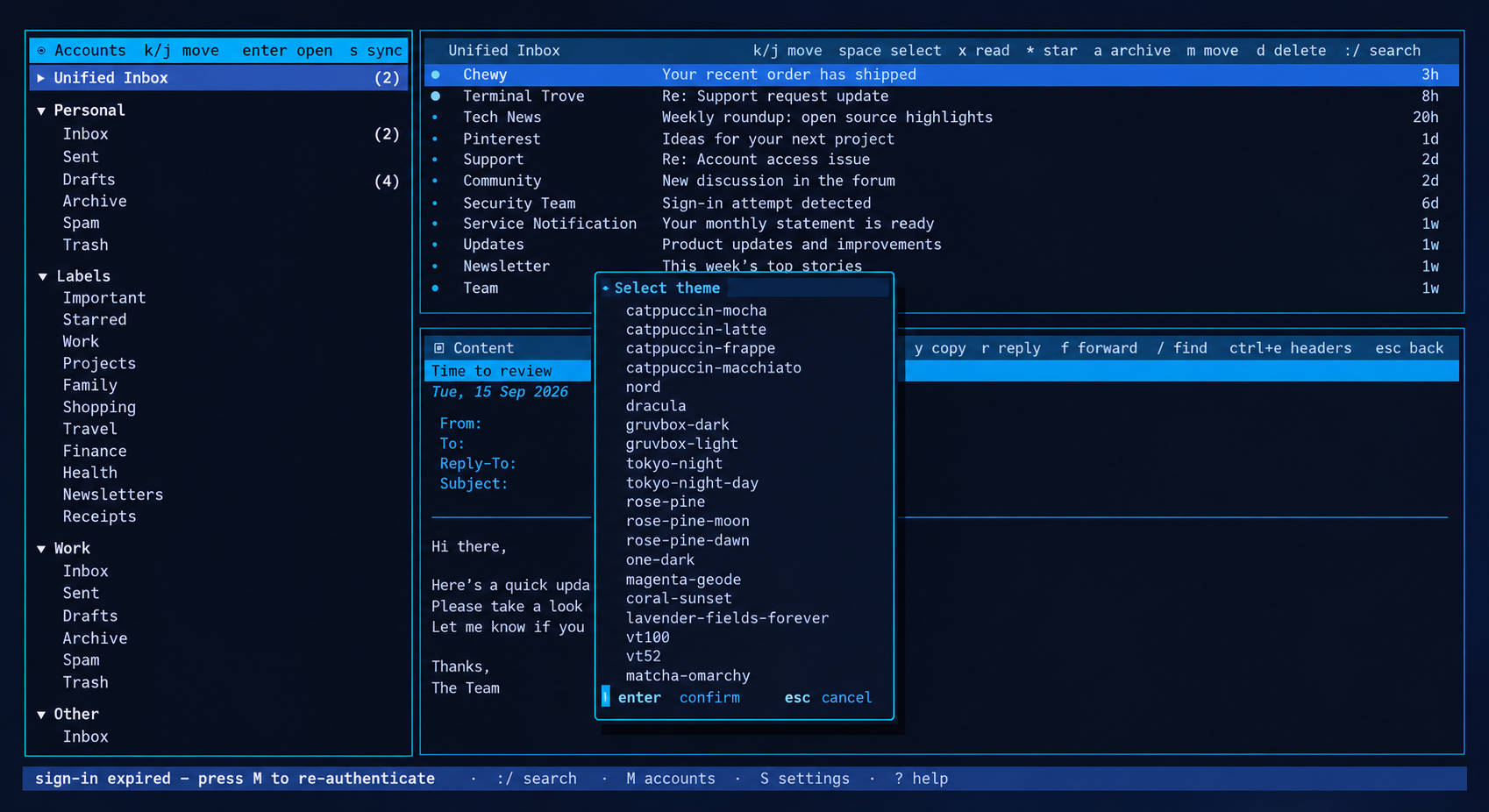Confirm theme selection with enter confirm
The image size is (1489, 812).
pyautogui.click(x=679, y=698)
